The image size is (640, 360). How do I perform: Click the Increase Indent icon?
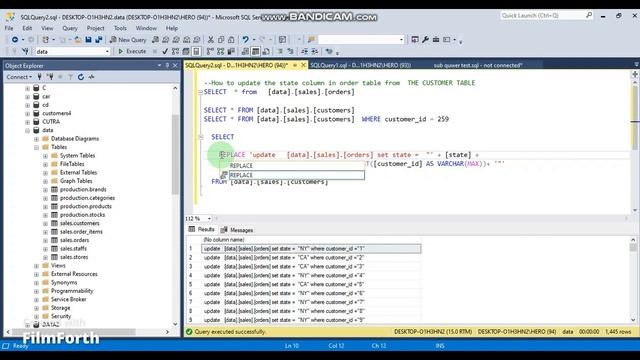(315, 51)
